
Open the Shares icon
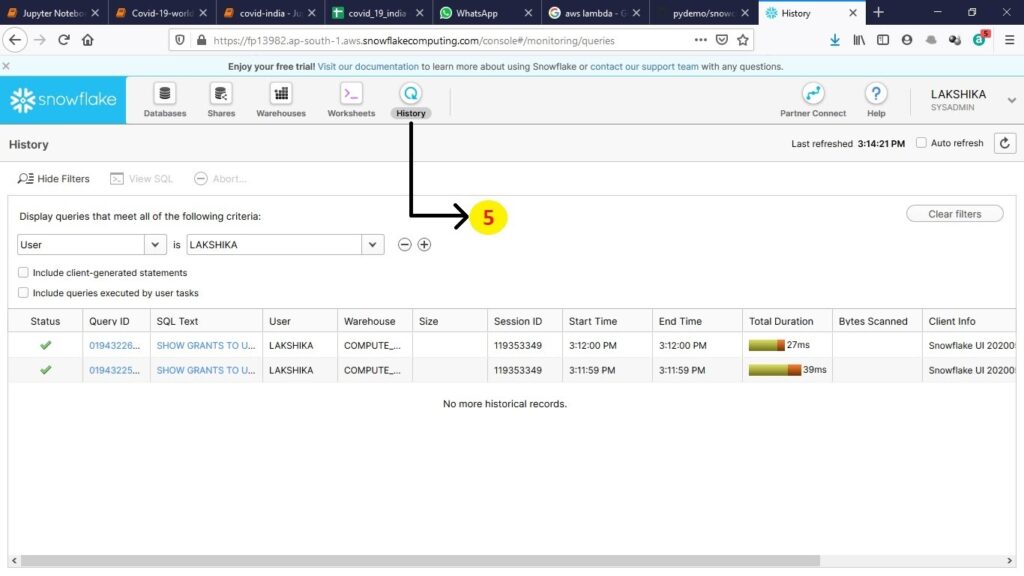(221, 94)
